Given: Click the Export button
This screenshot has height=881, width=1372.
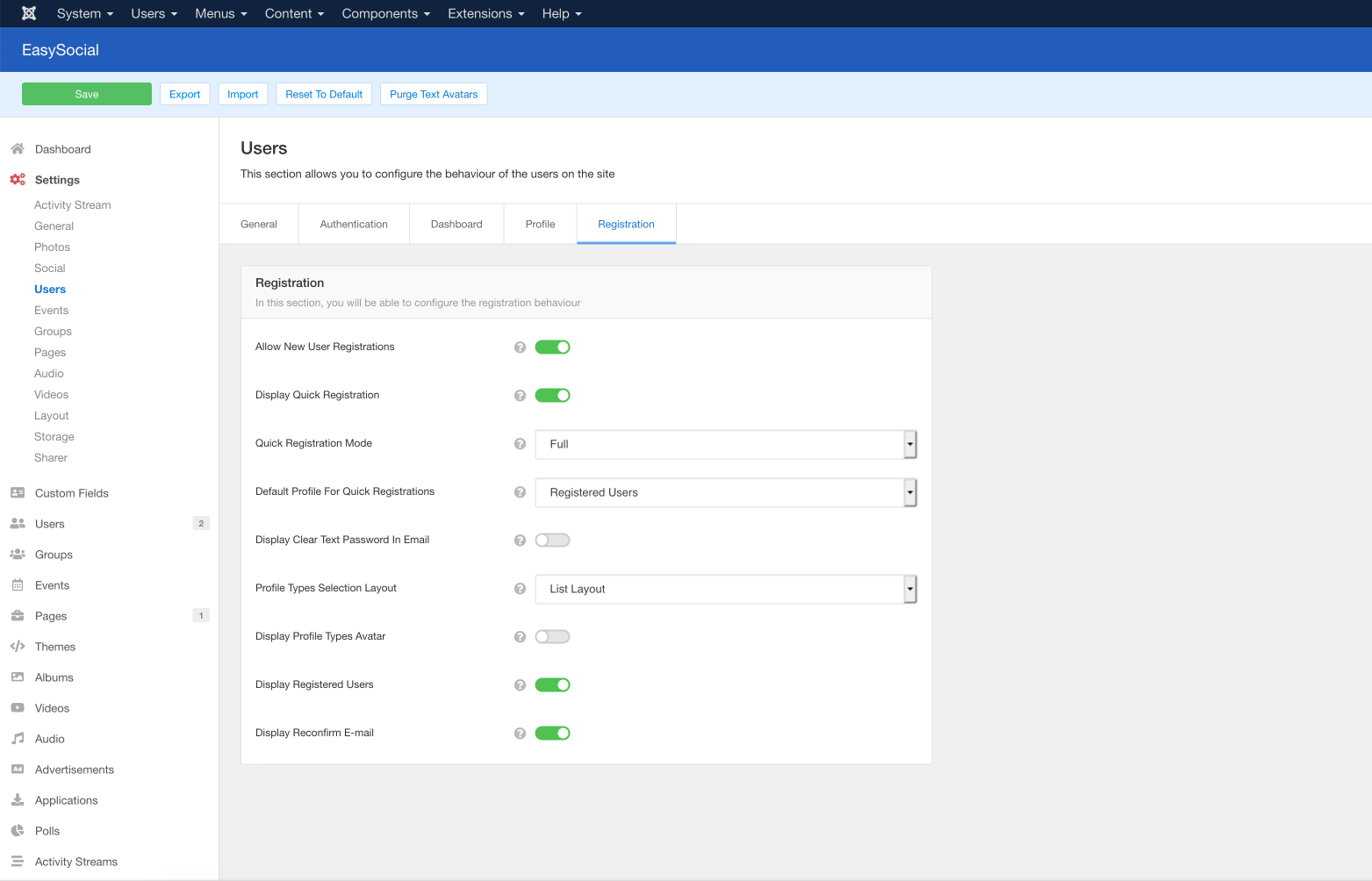Looking at the screenshot, I should coord(185,94).
